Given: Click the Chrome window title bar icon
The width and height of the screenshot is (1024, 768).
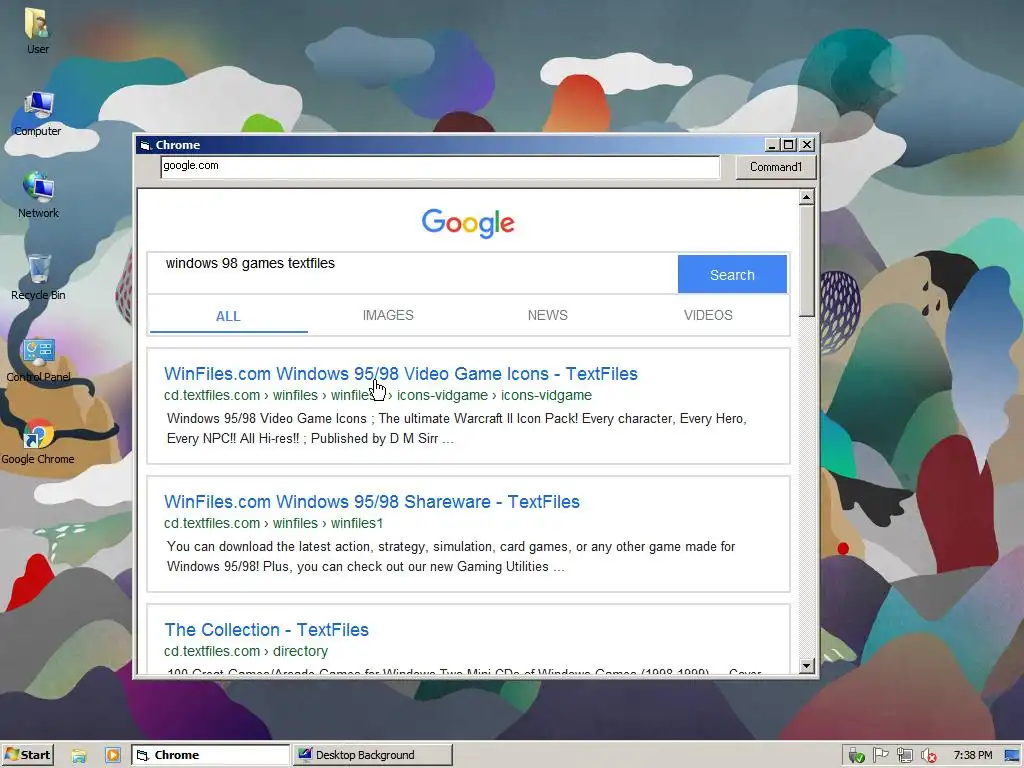Looking at the screenshot, I should click(145, 145).
